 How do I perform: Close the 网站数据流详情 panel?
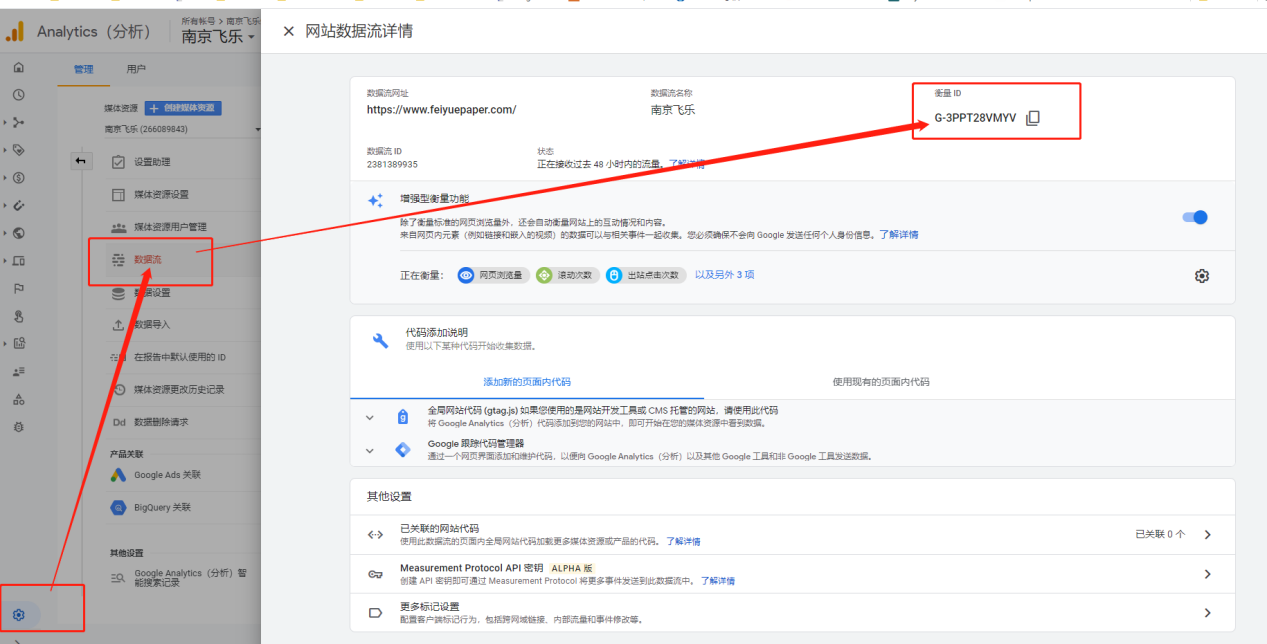click(288, 31)
